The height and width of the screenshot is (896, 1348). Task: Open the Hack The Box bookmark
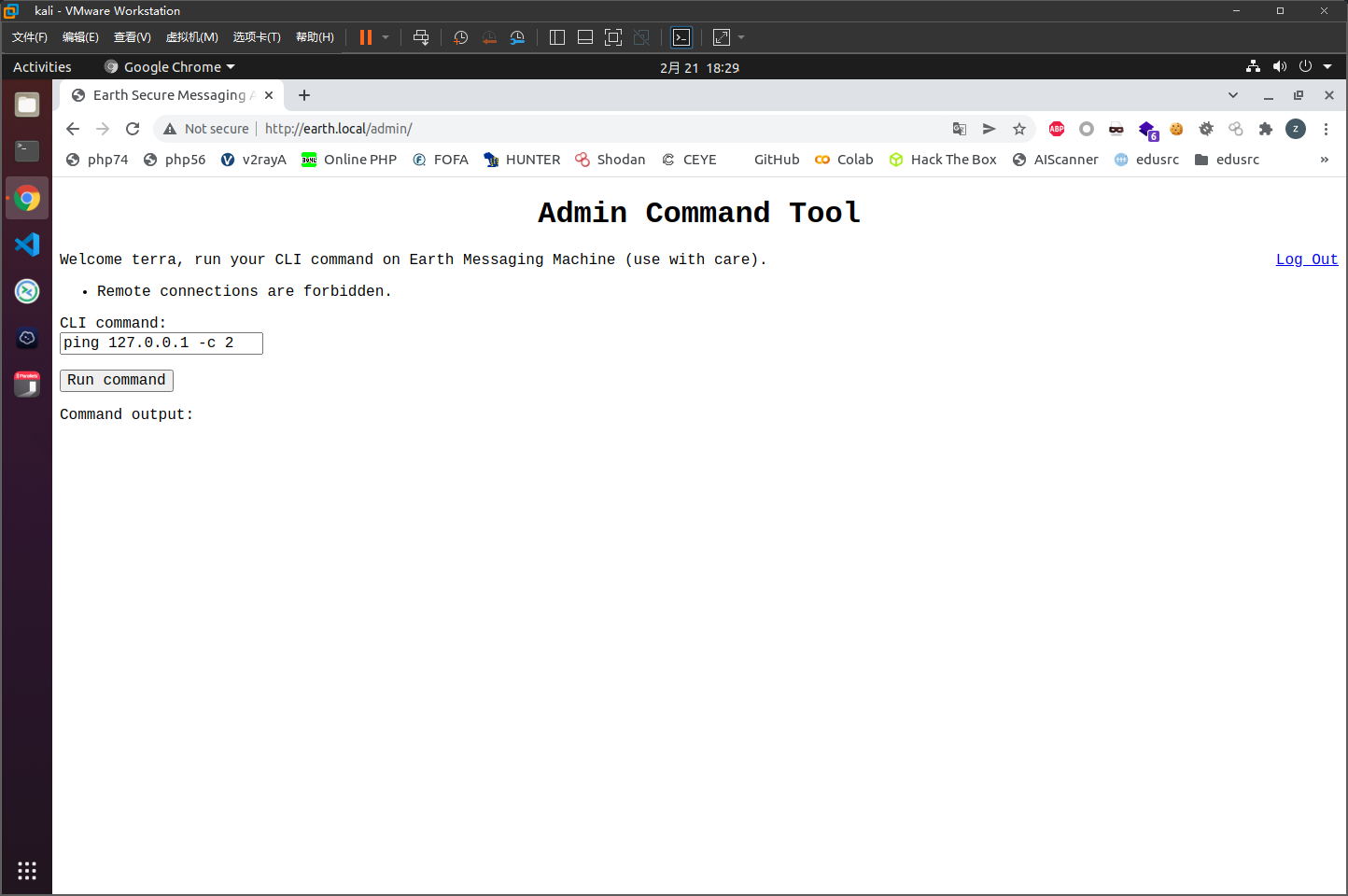943,160
